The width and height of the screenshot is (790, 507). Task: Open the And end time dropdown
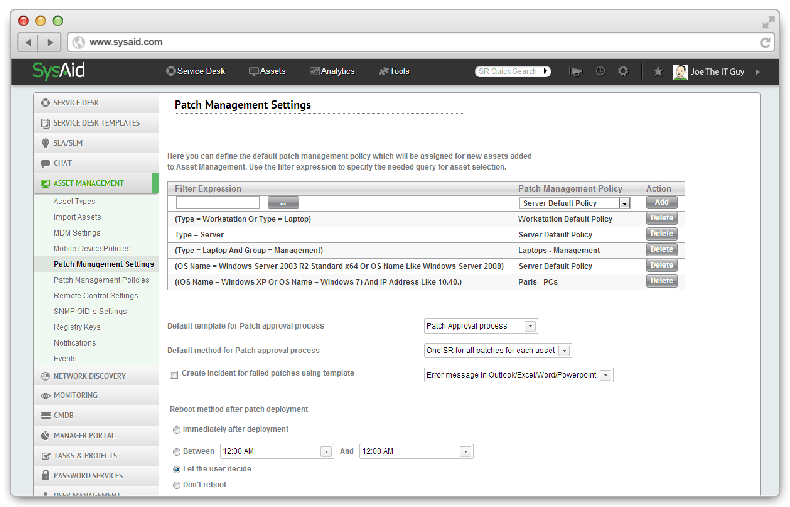point(416,452)
